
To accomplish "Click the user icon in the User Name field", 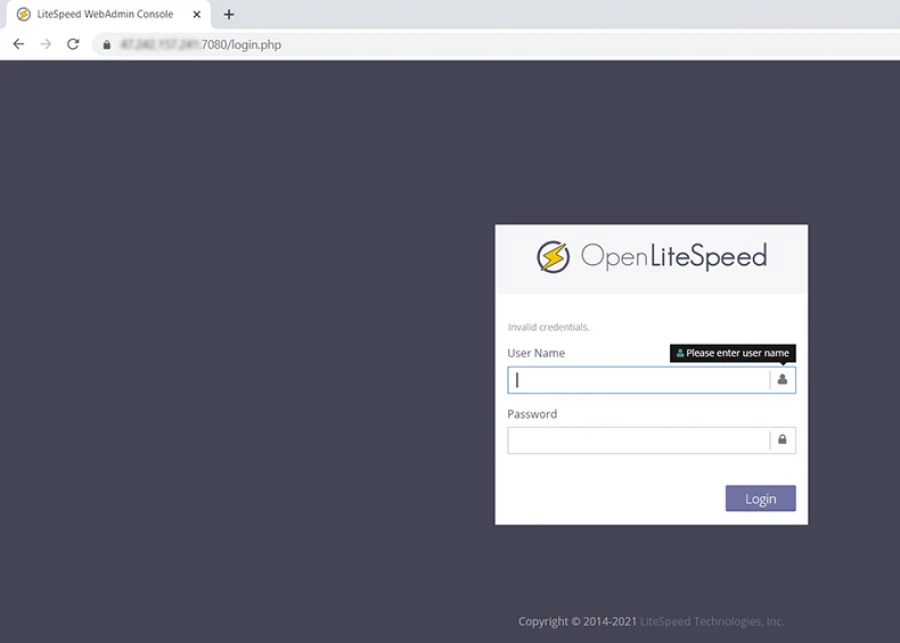I will pos(782,379).
